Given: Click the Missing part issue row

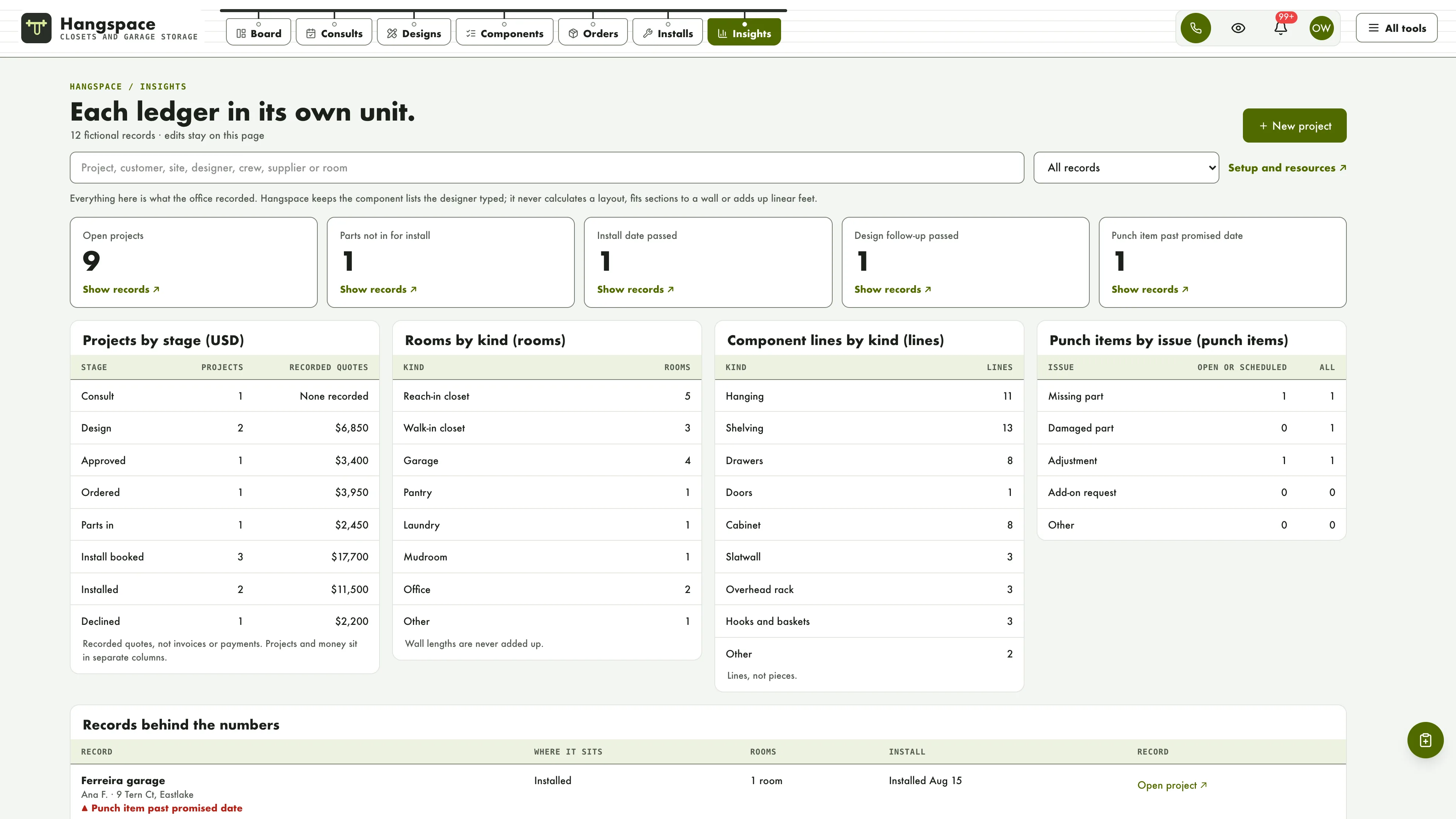Looking at the screenshot, I should coord(1191,396).
